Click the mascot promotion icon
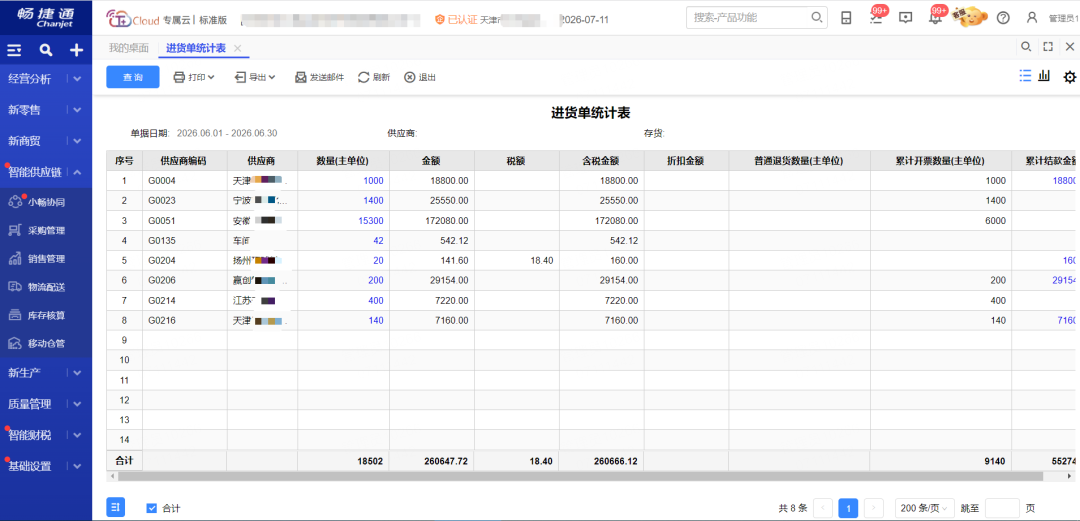 pyautogui.click(x=970, y=17)
